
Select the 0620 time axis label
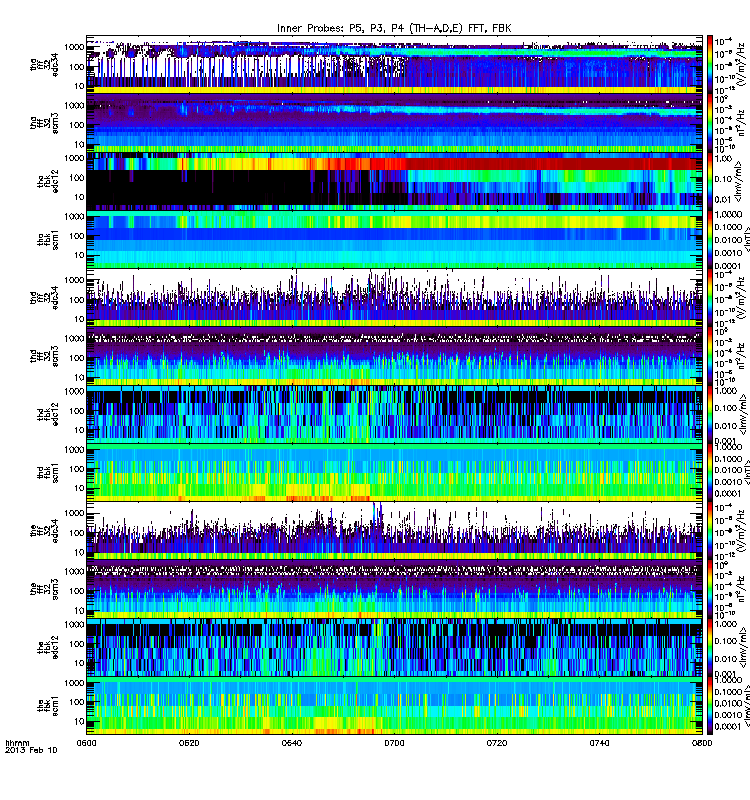click(189, 743)
